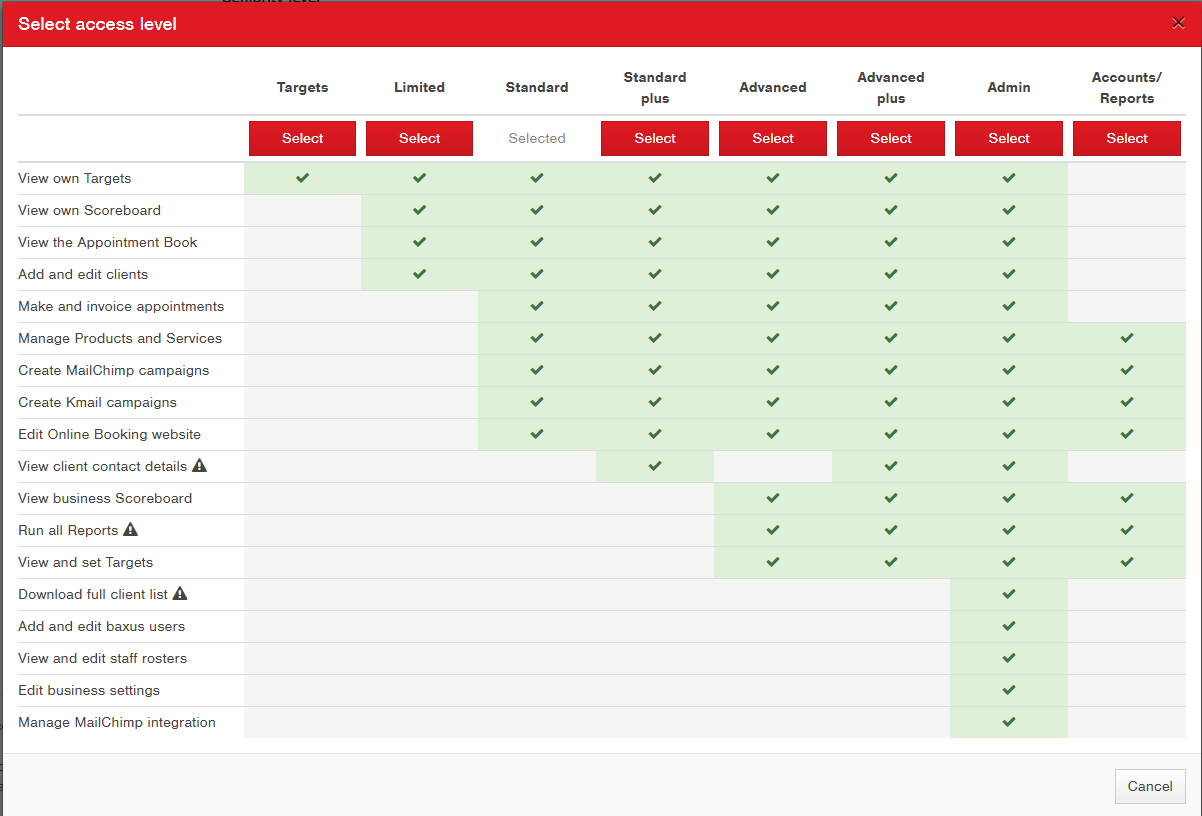Click the 'View and edit staff rosters' row label

click(102, 658)
